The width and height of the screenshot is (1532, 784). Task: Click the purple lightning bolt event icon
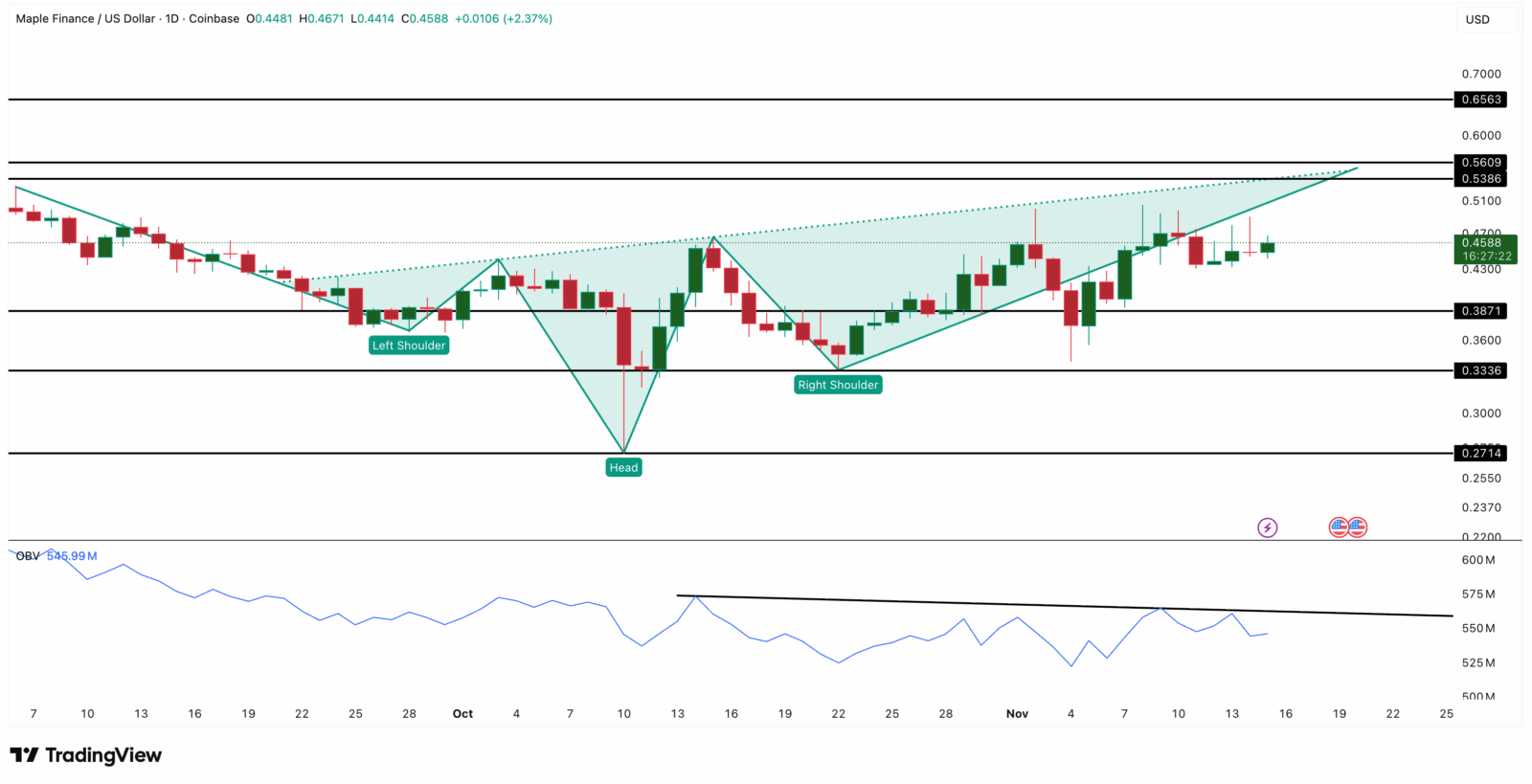(1267, 527)
